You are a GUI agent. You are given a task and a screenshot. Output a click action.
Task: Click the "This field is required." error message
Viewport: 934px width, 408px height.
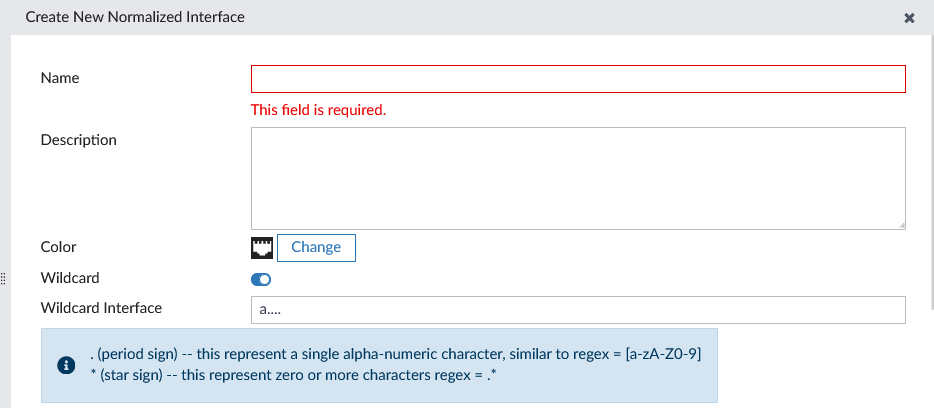click(318, 110)
